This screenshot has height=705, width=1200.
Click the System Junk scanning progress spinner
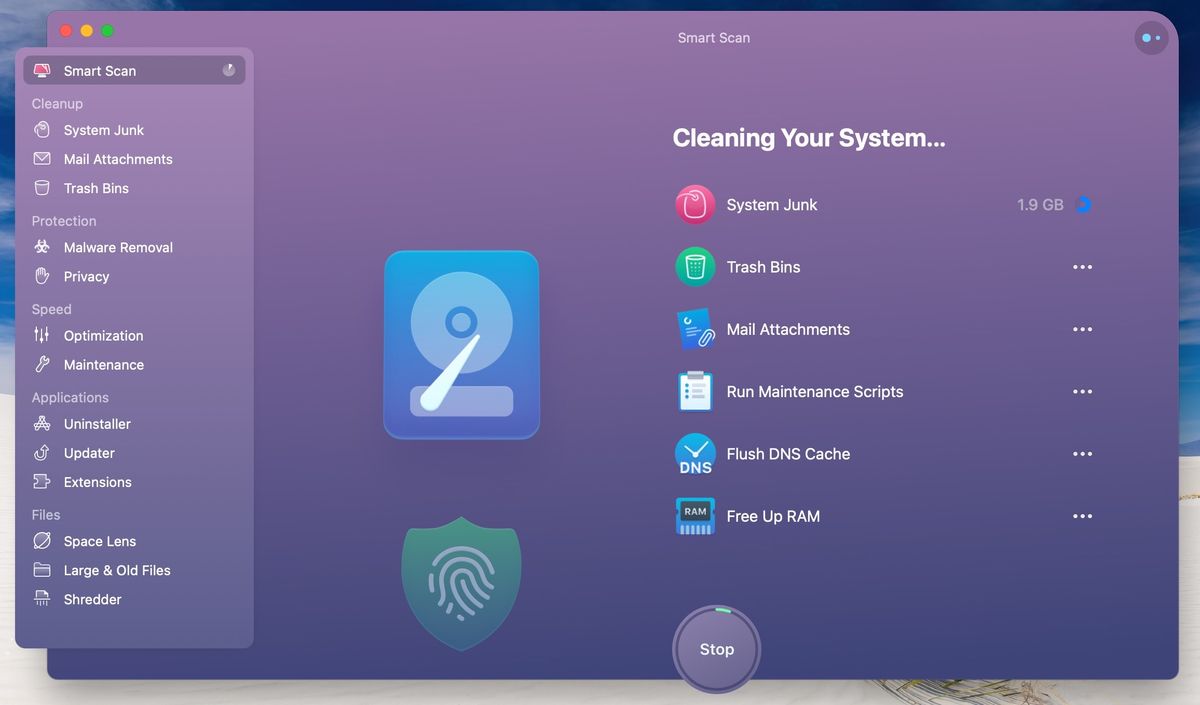[x=1083, y=204]
